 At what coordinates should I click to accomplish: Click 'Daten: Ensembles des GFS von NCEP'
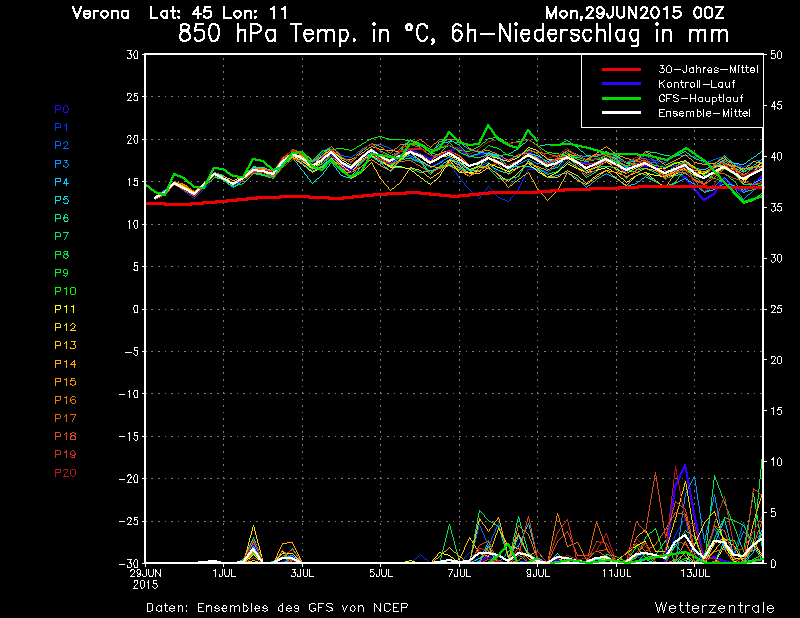[x=277, y=608]
